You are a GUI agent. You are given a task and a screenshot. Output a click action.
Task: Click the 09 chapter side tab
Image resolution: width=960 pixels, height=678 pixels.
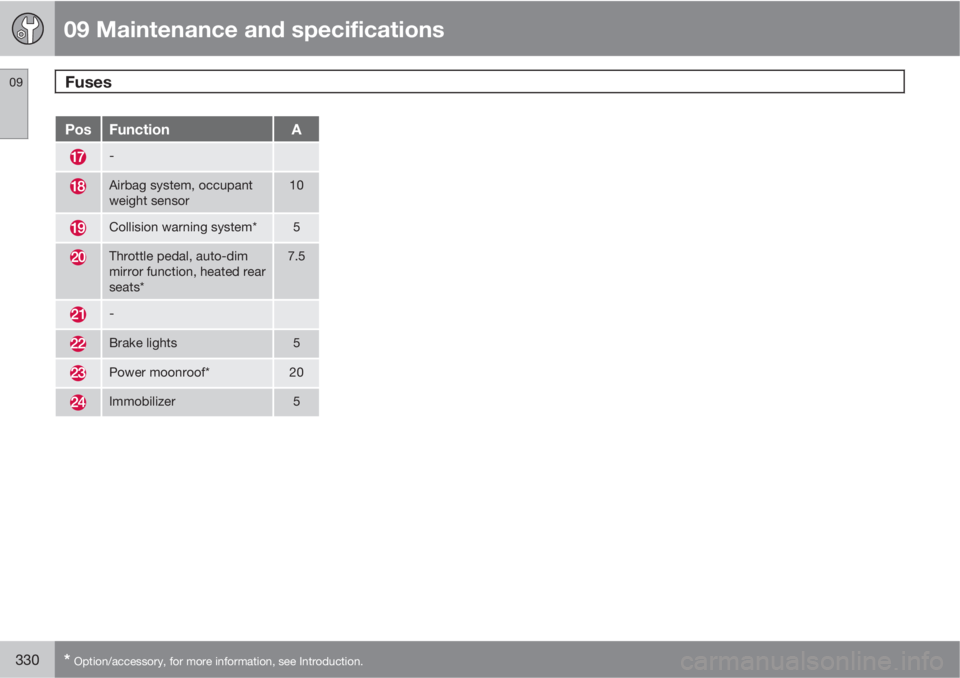14,104
